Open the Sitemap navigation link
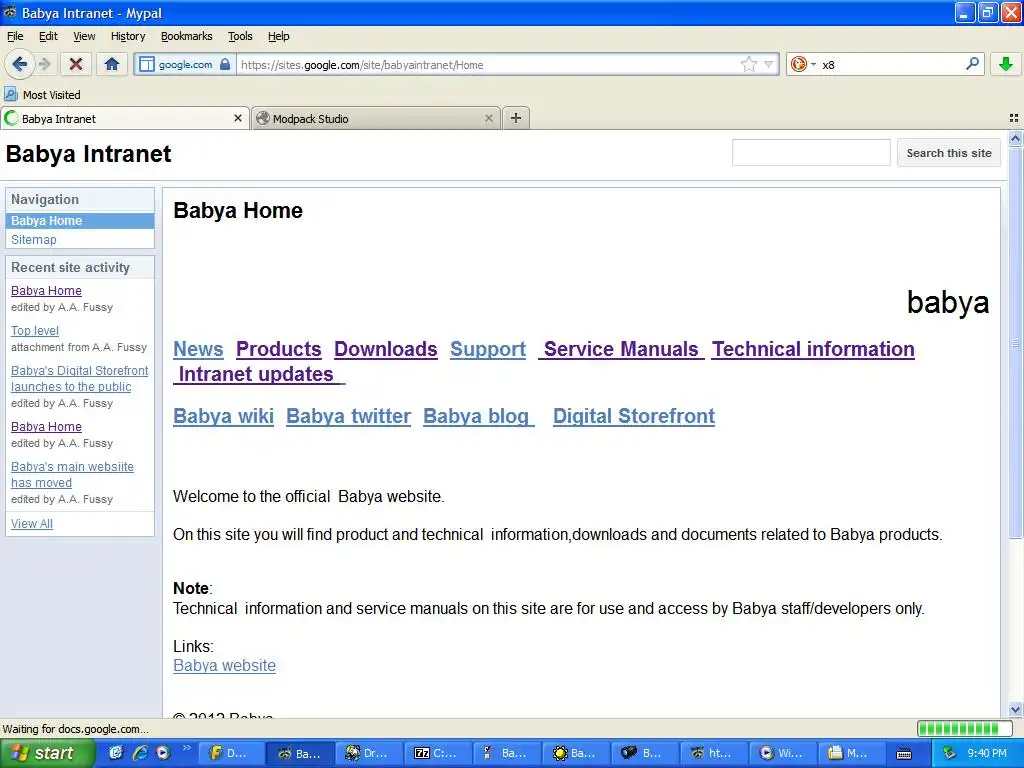1024x768 pixels. (34, 240)
